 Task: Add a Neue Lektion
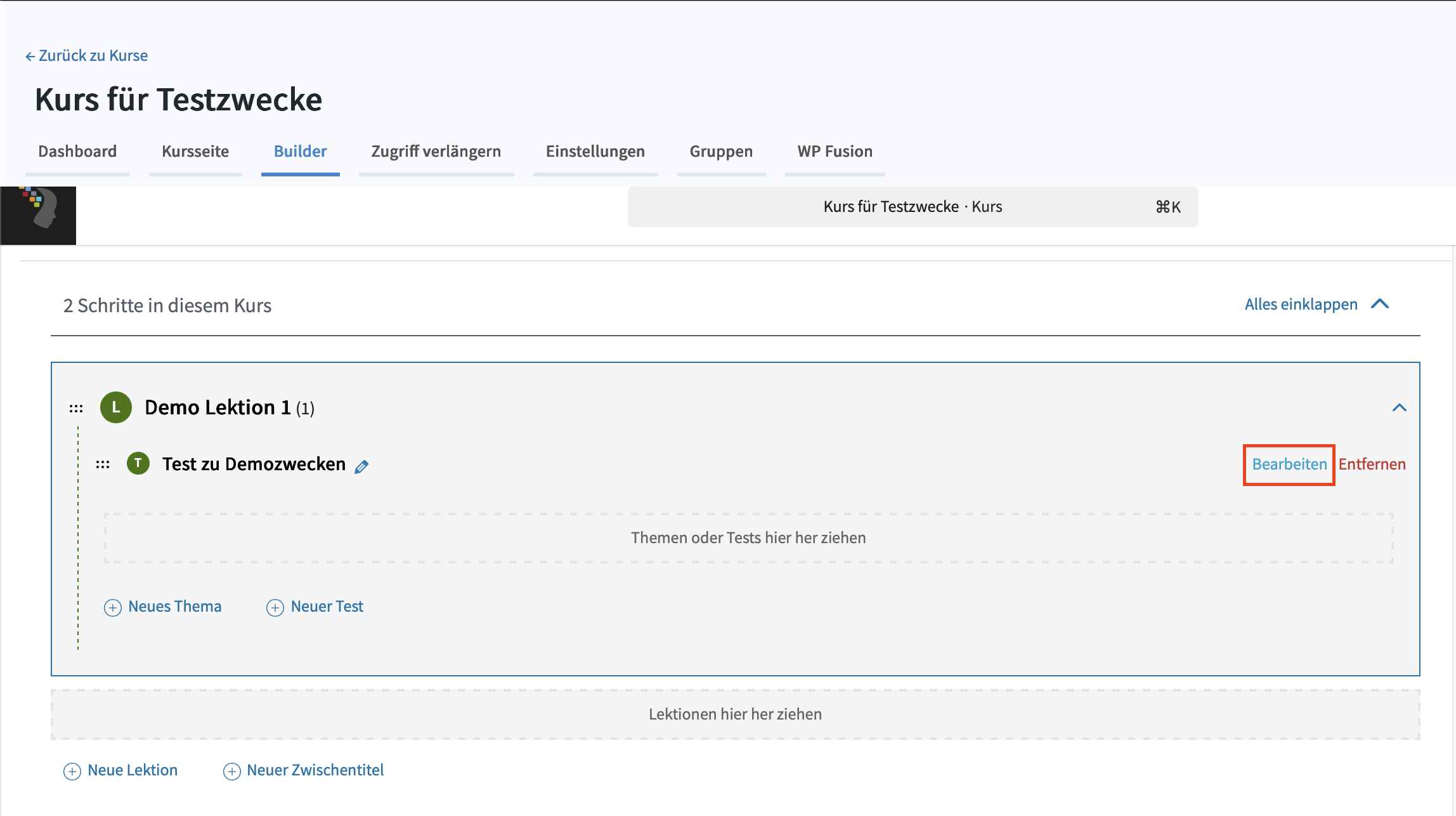coord(133,770)
